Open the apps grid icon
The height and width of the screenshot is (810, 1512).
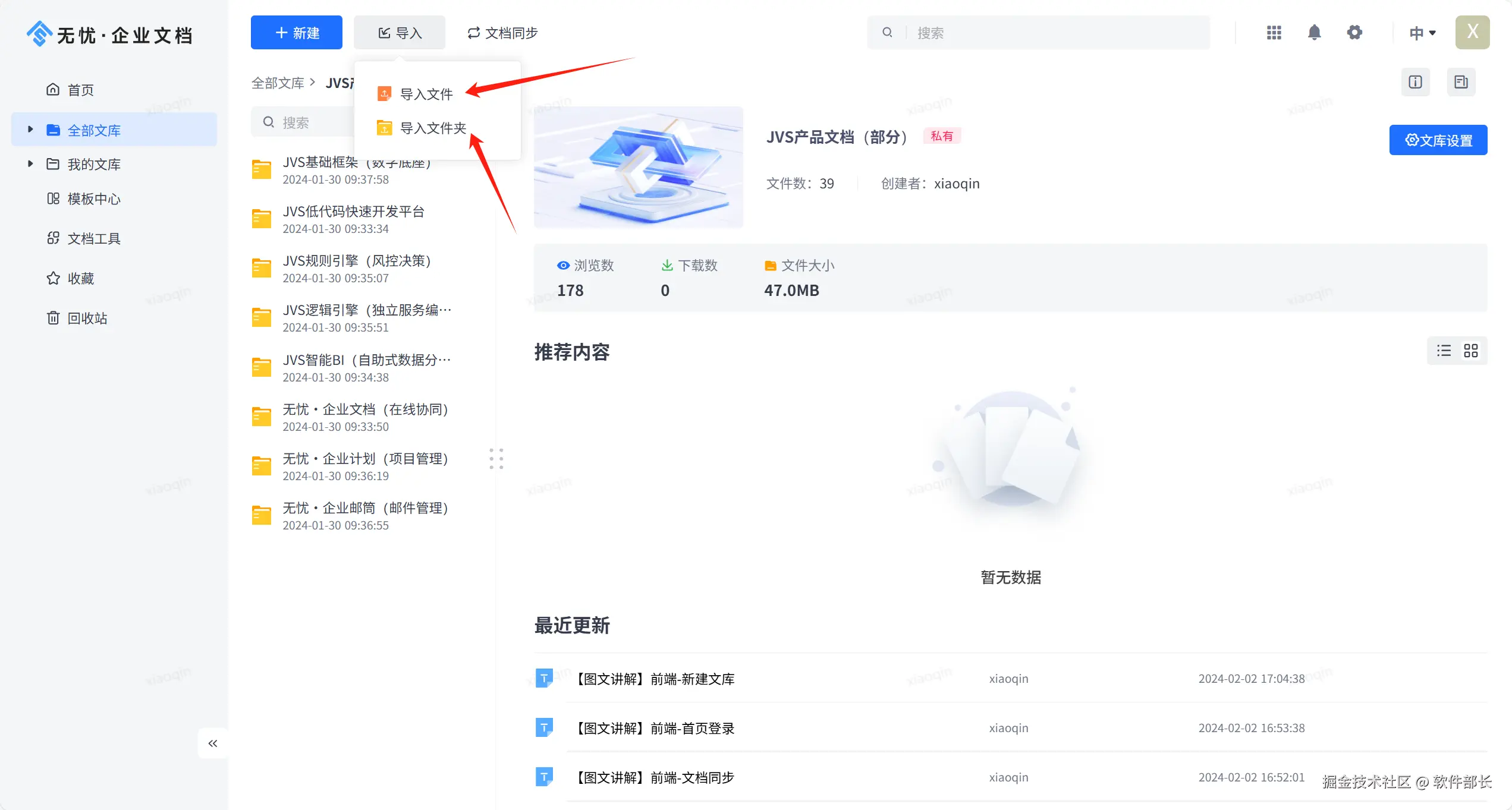[x=1274, y=33]
